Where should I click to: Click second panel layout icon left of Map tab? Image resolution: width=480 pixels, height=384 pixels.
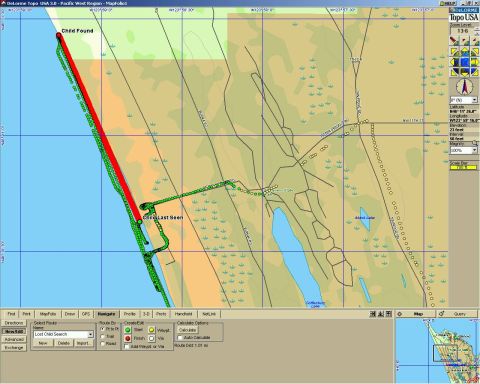(x=381, y=314)
